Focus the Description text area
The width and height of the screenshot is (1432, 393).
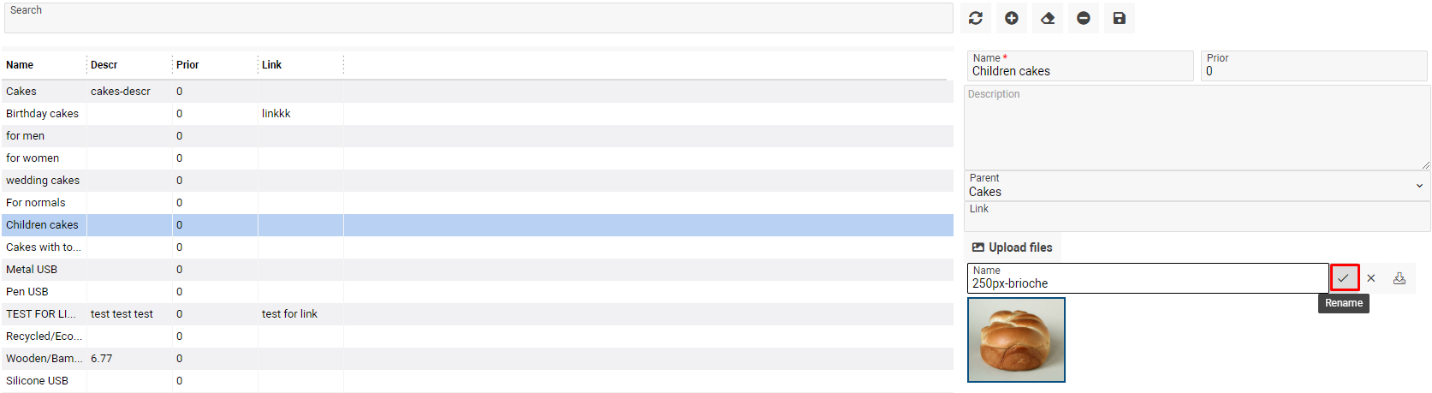(x=1197, y=128)
